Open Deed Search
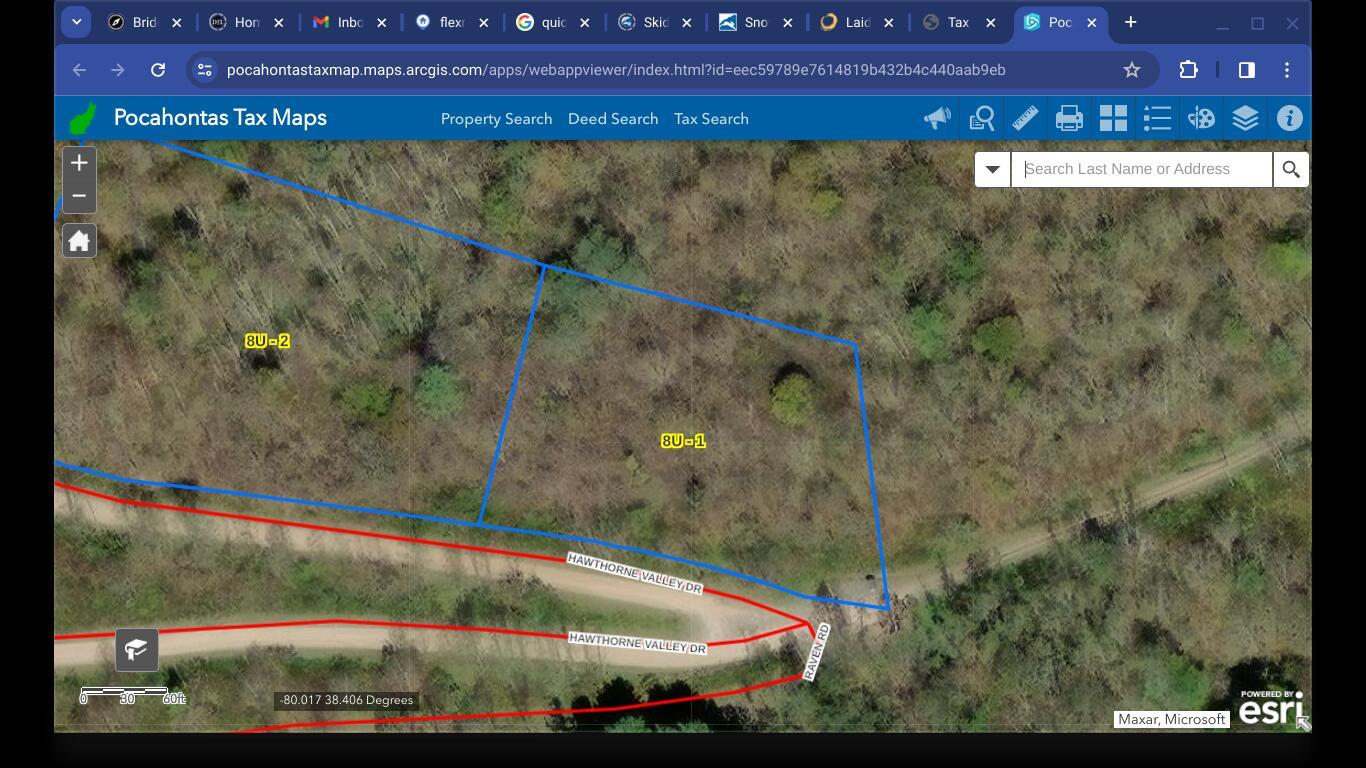1366x768 pixels. (x=613, y=119)
